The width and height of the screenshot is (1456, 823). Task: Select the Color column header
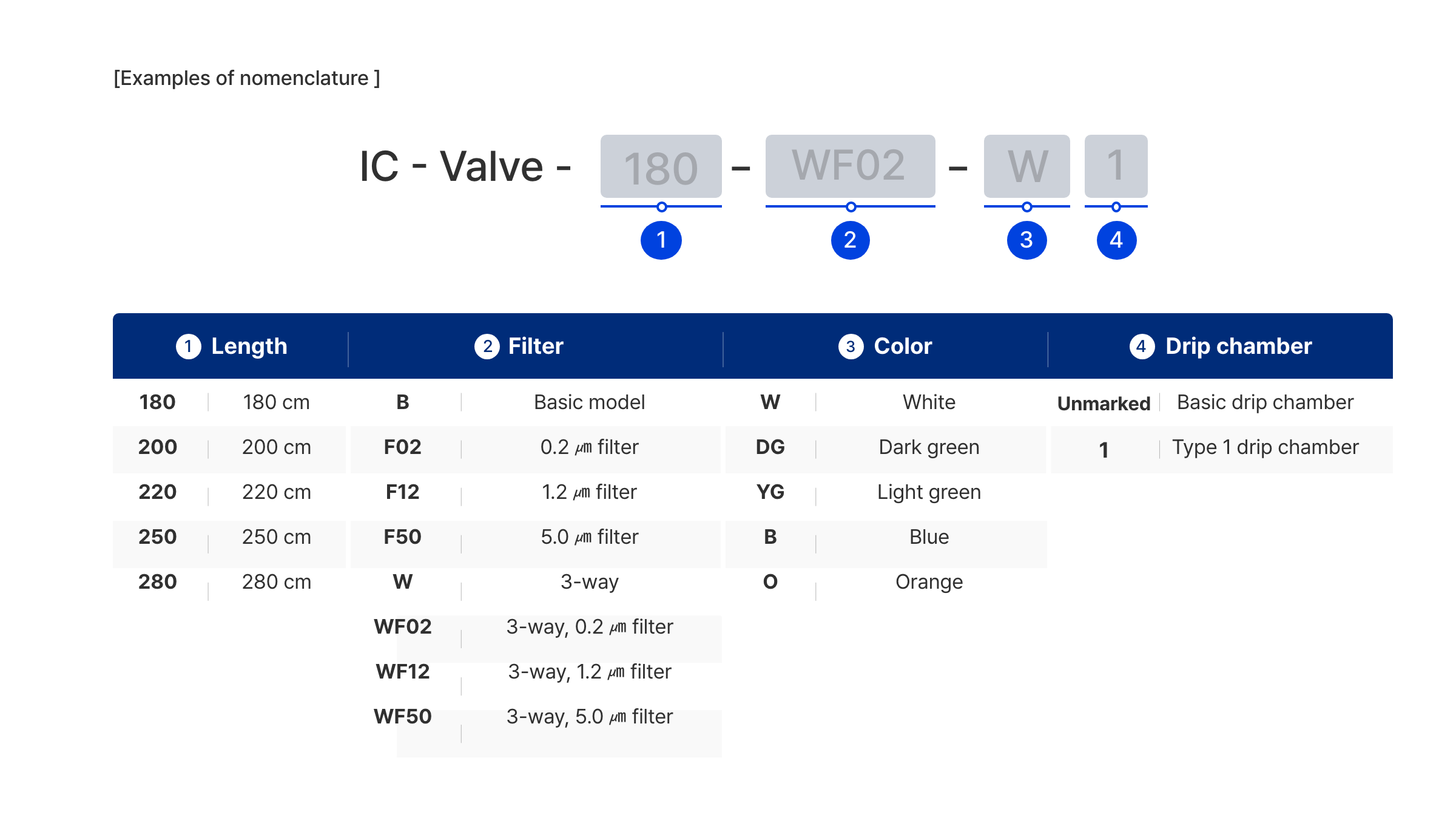(886, 346)
